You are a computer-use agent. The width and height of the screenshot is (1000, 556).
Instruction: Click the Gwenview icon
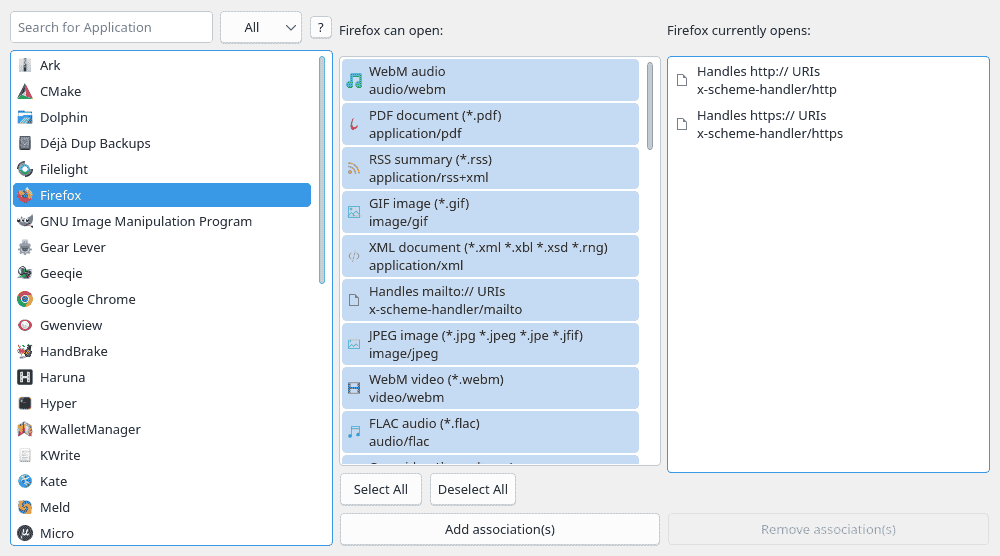[x=25, y=325]
